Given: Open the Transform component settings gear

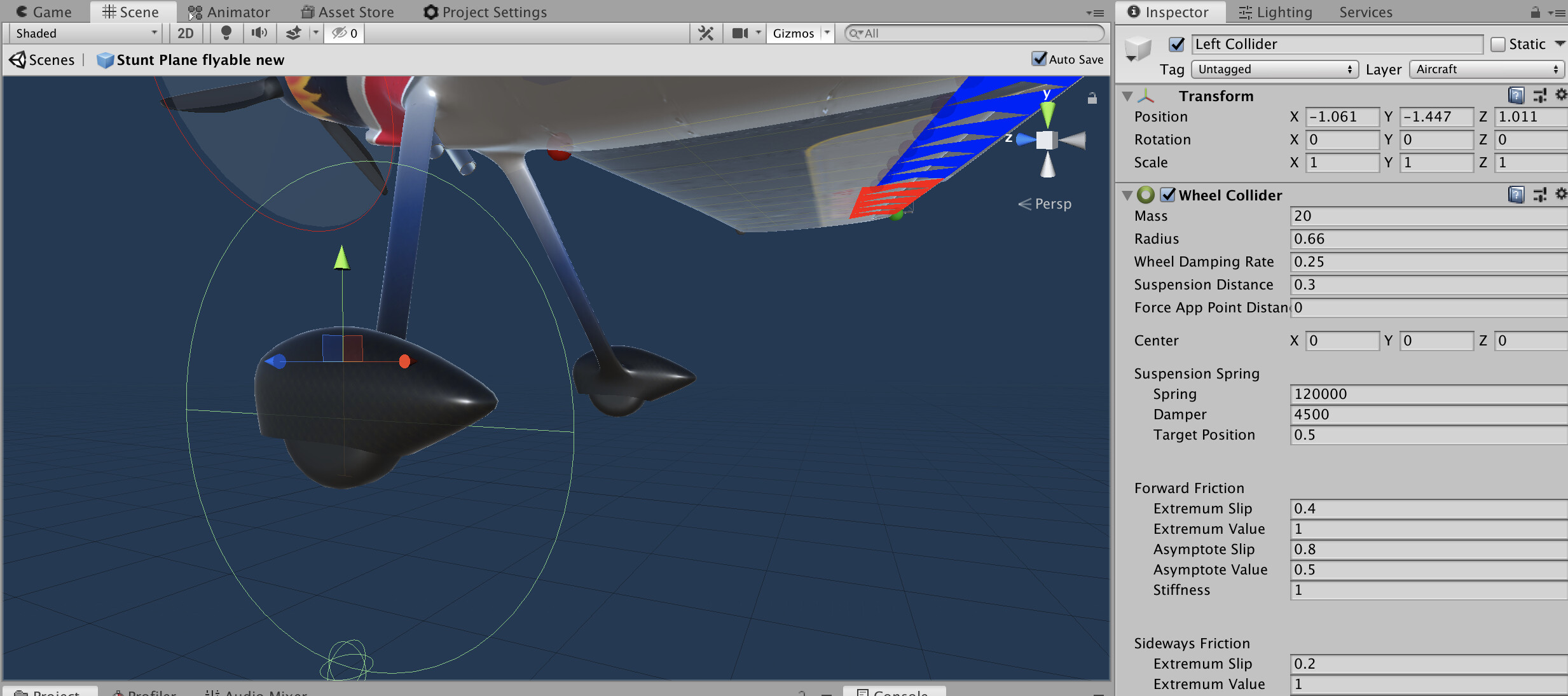Looking at the screenshot, I should point(1562,95).
